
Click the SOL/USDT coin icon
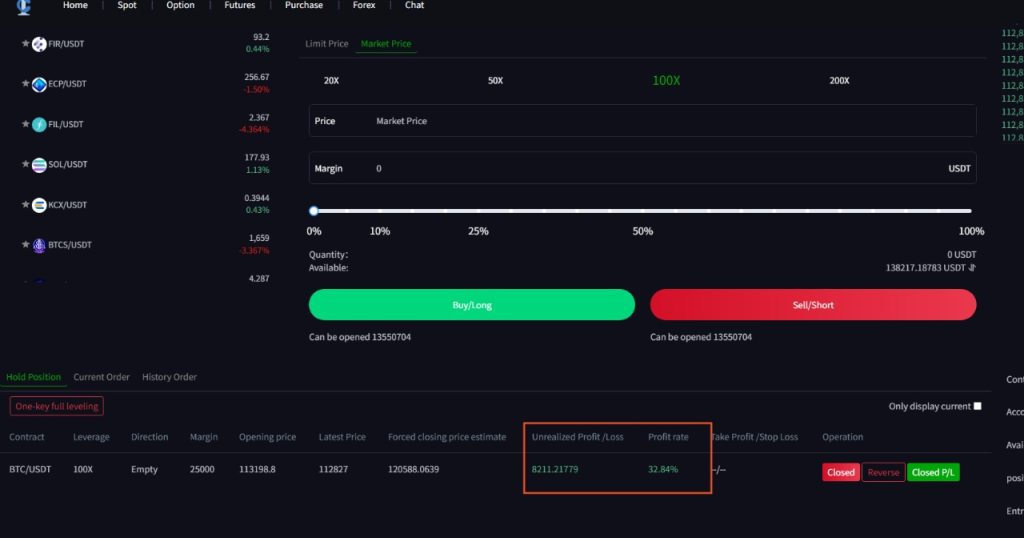coord(39,165)
